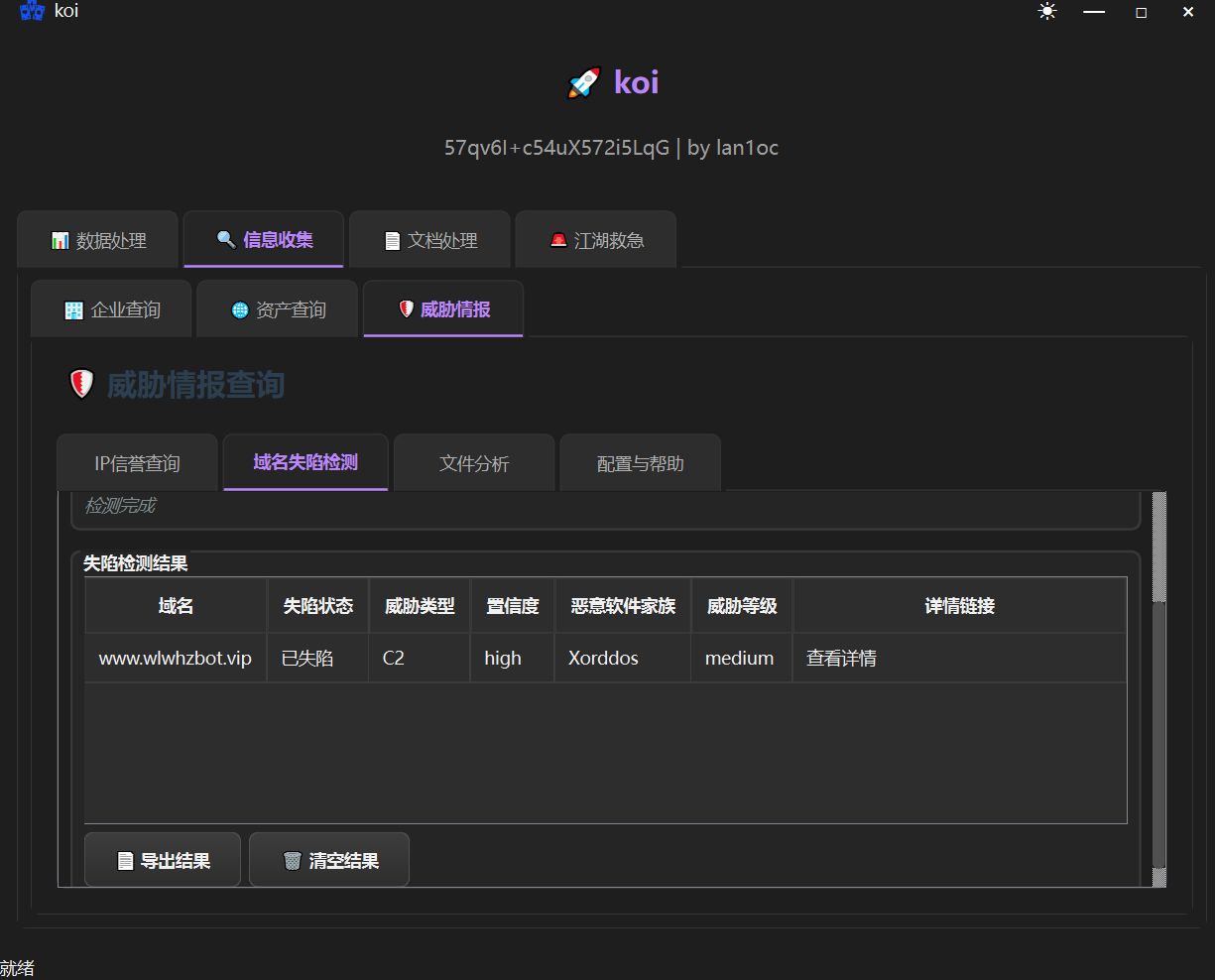Open the 数据处理 tab

click(x=98, y=240)
